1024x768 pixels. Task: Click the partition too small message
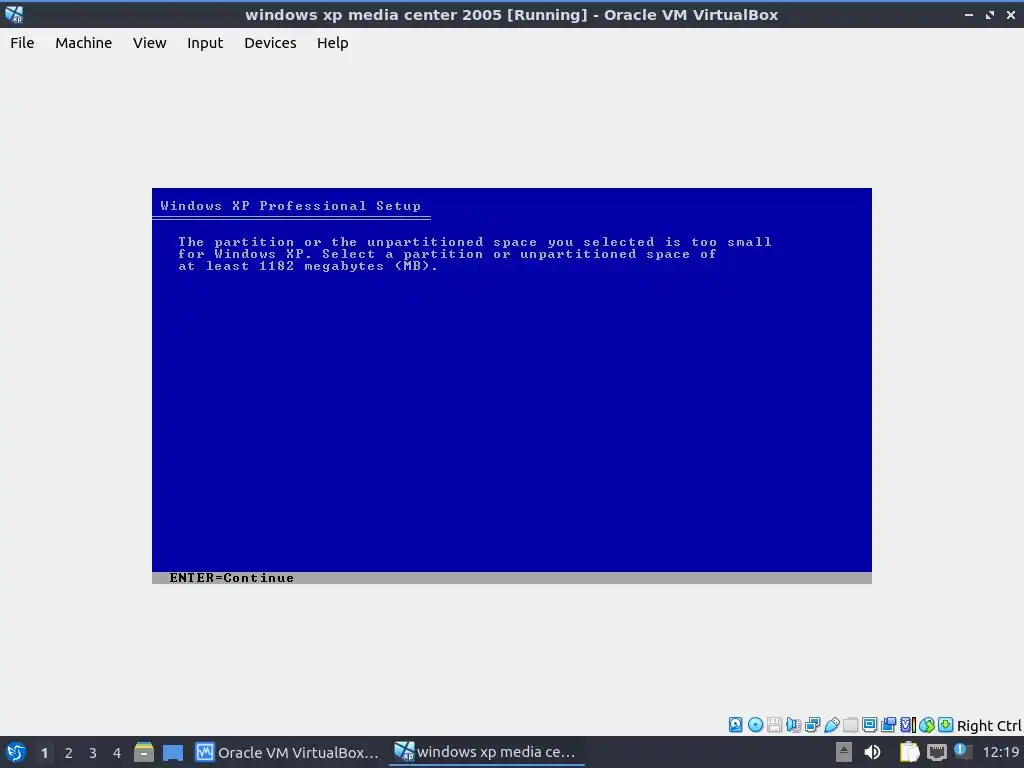(475, 254)
